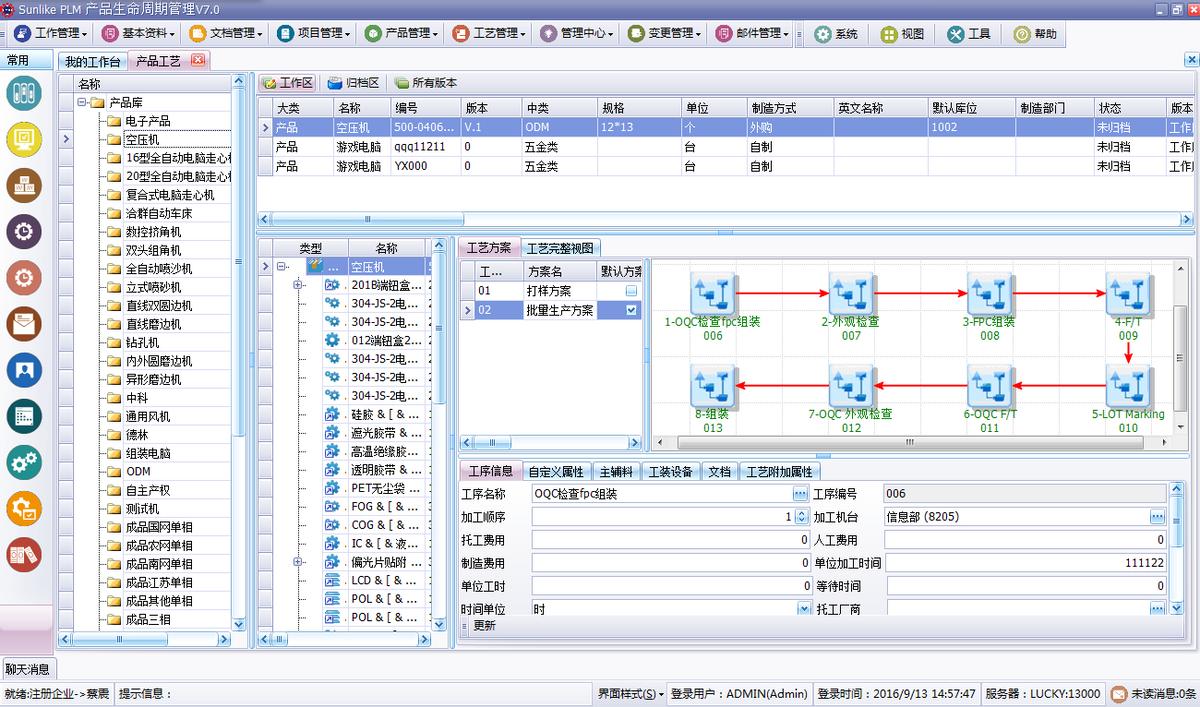Open the 工艺管理 menu
Image resolution: width=1200 pixels, height=707 pixels.
pos(489,33)
